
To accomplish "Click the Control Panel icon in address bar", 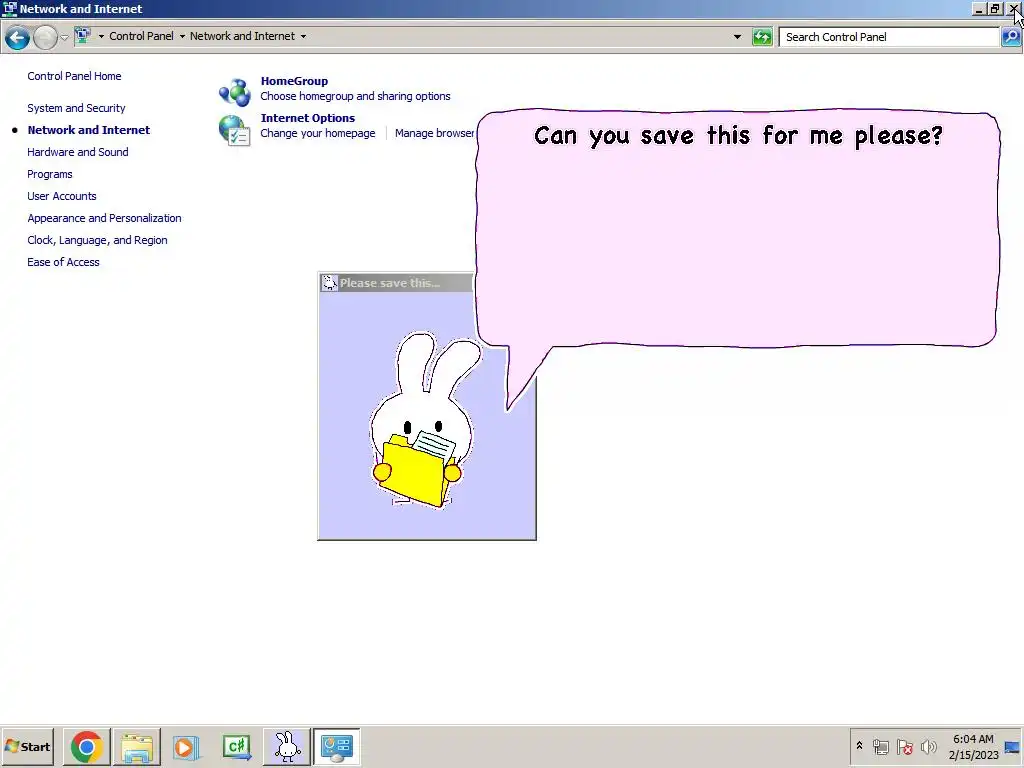I will (82, 36).
